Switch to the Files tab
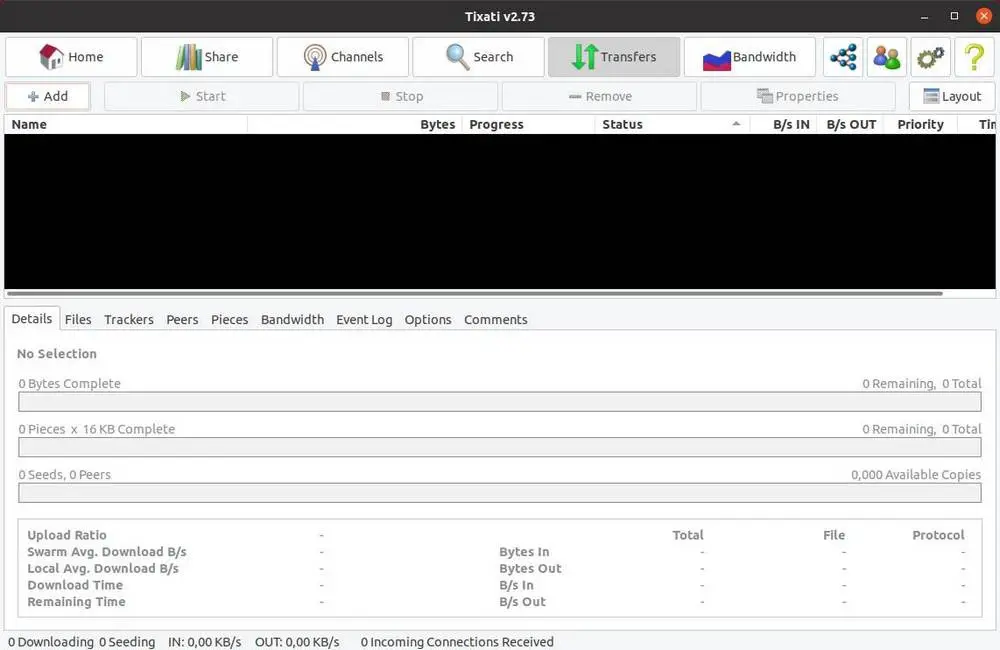The height and width of the screenshot is (650, 1000). point(78,320)
